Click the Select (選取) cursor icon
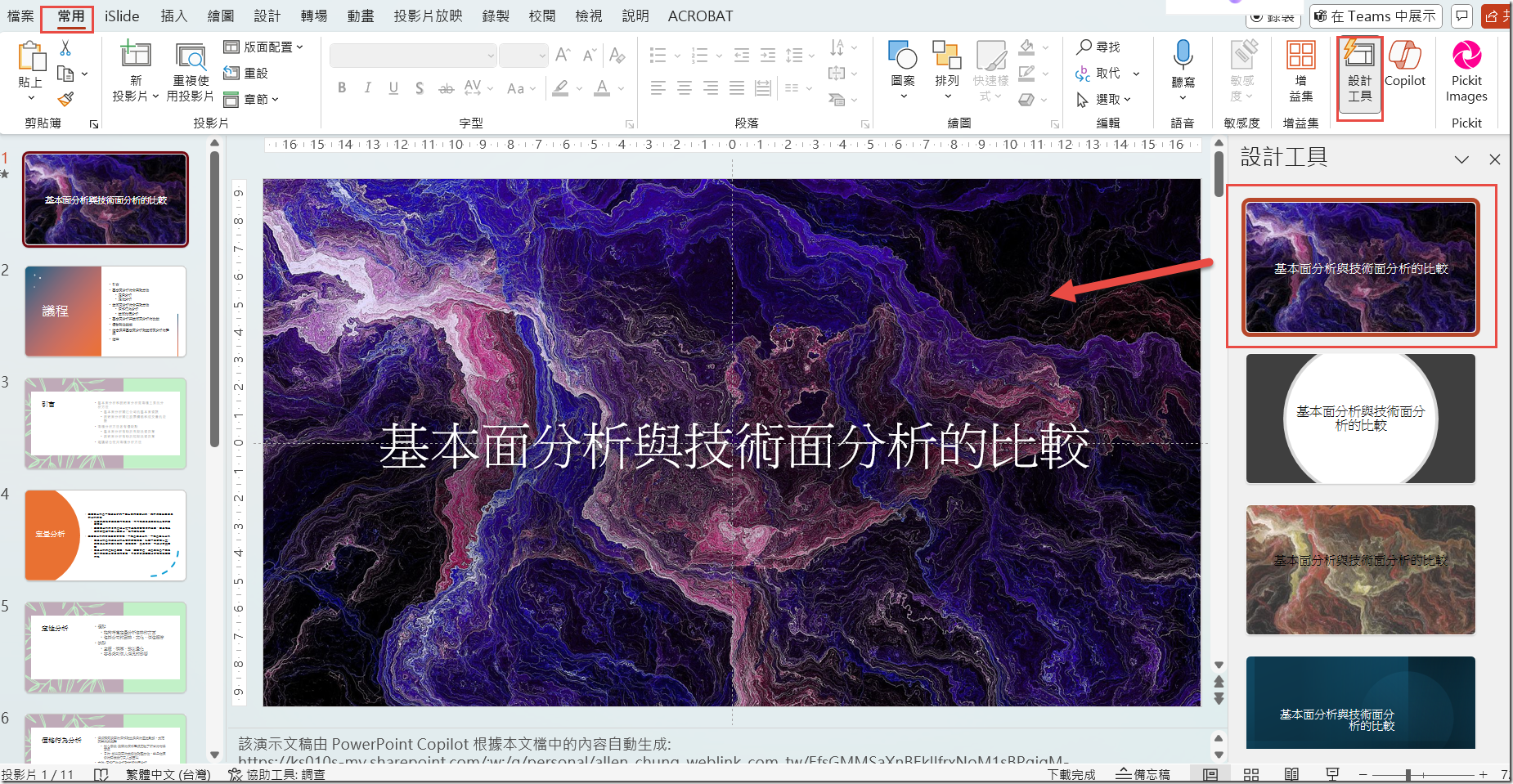The height and width of the screenshot is (784, 1513). pyautogui.click(x=1083, y=100)
